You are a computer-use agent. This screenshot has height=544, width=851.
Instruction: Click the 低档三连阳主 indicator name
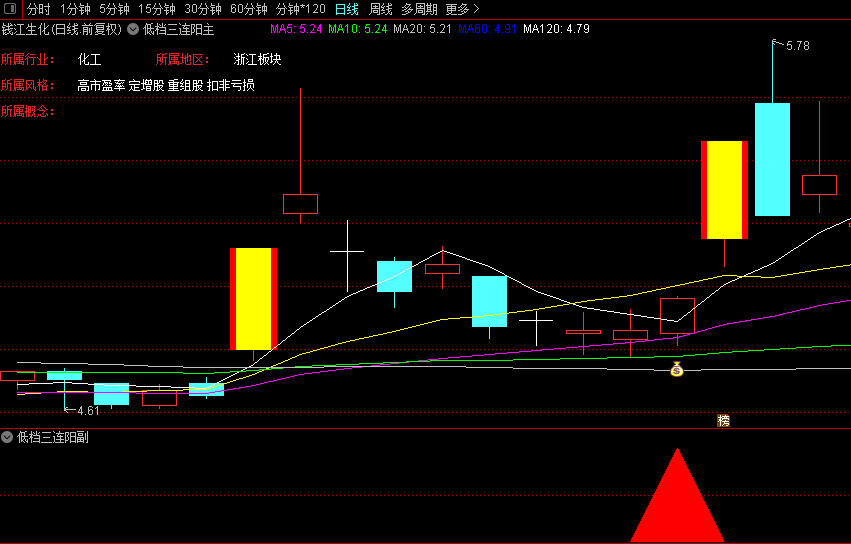tap(179, 29)
